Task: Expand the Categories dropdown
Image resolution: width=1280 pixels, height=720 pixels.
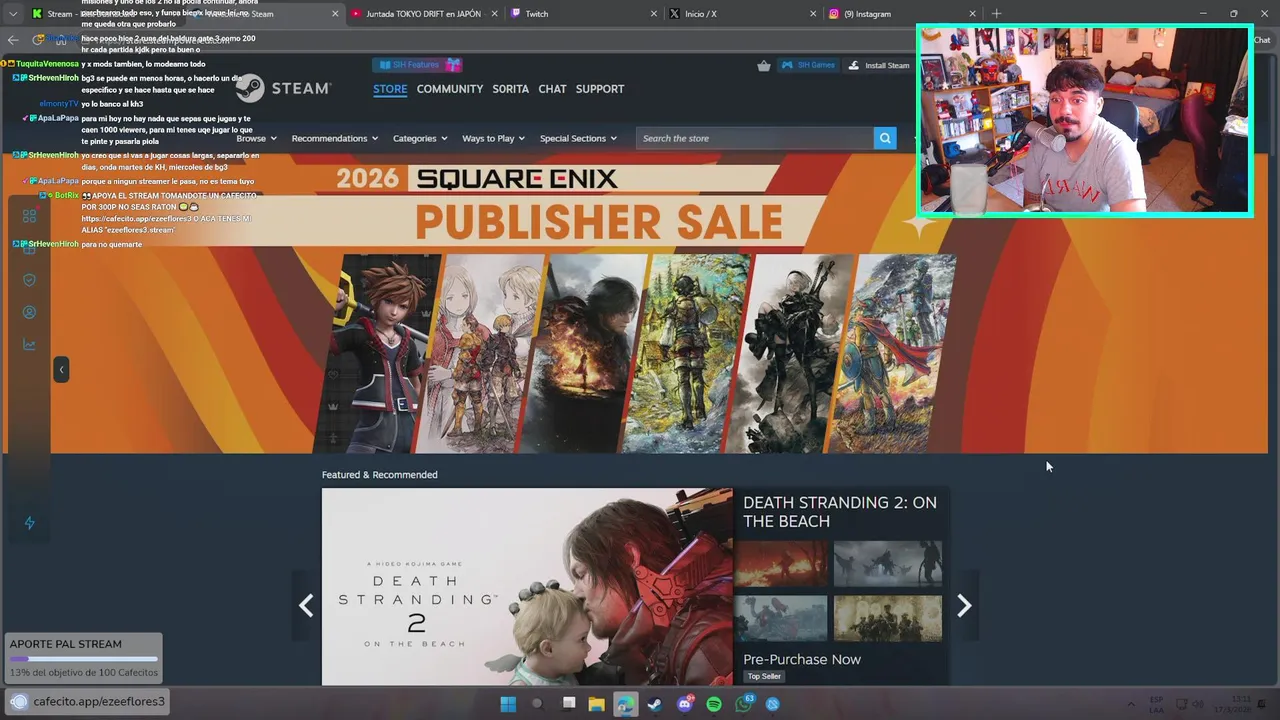Action: (420, 138)
